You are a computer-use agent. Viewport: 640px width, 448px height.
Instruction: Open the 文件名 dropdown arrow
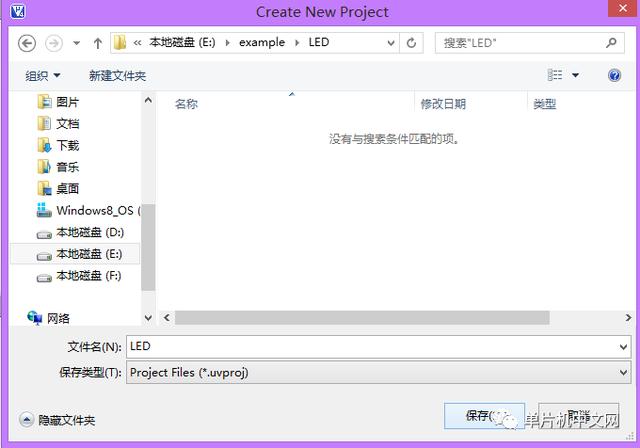623,347
